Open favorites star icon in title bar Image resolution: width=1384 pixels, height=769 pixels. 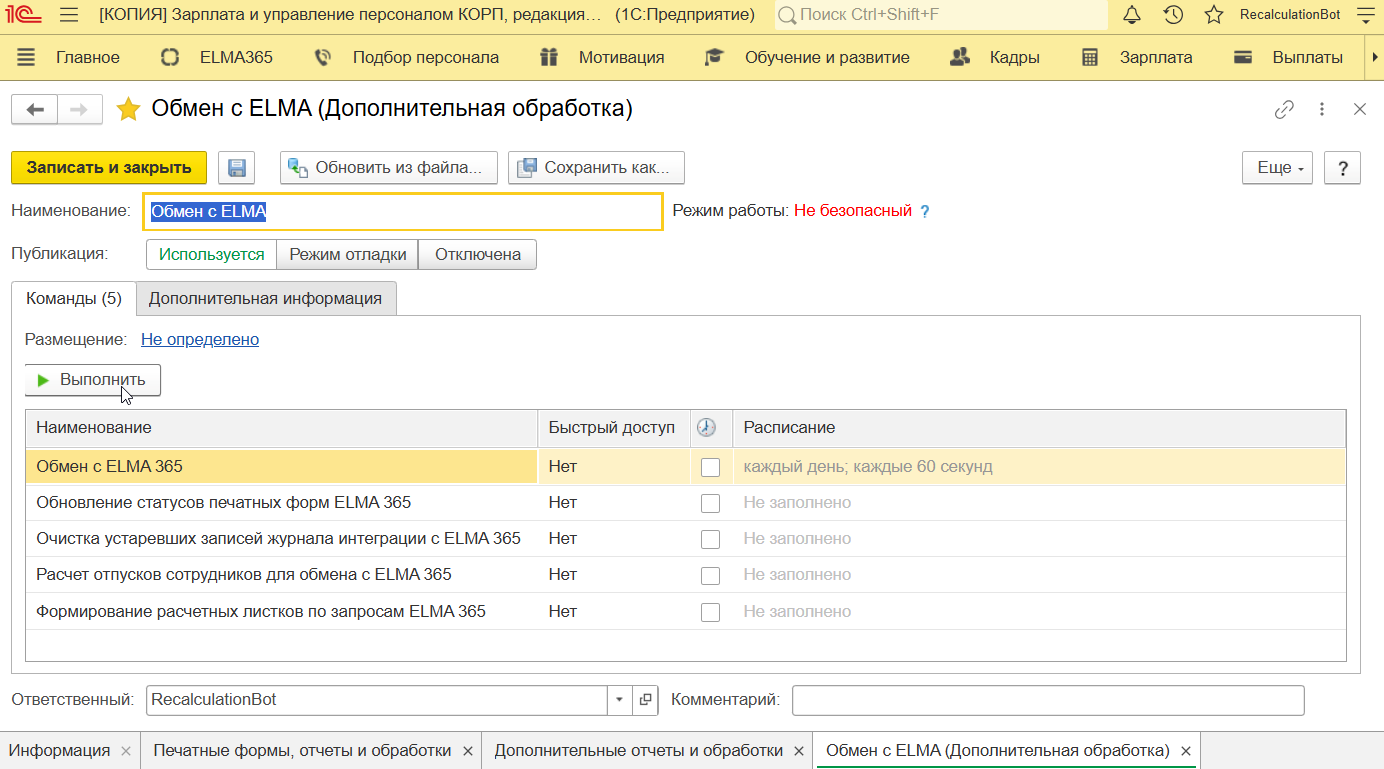click(1214, 15)
